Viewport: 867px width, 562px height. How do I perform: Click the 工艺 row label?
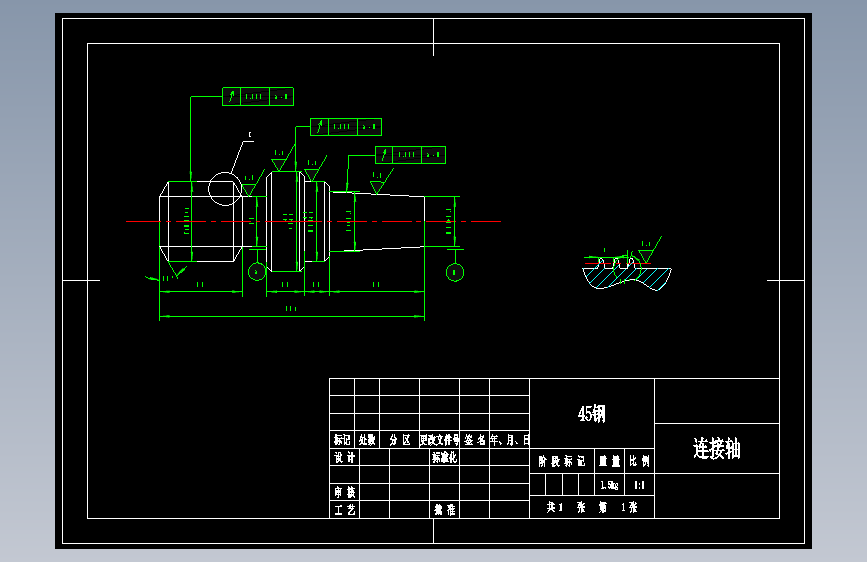point(344,509)
